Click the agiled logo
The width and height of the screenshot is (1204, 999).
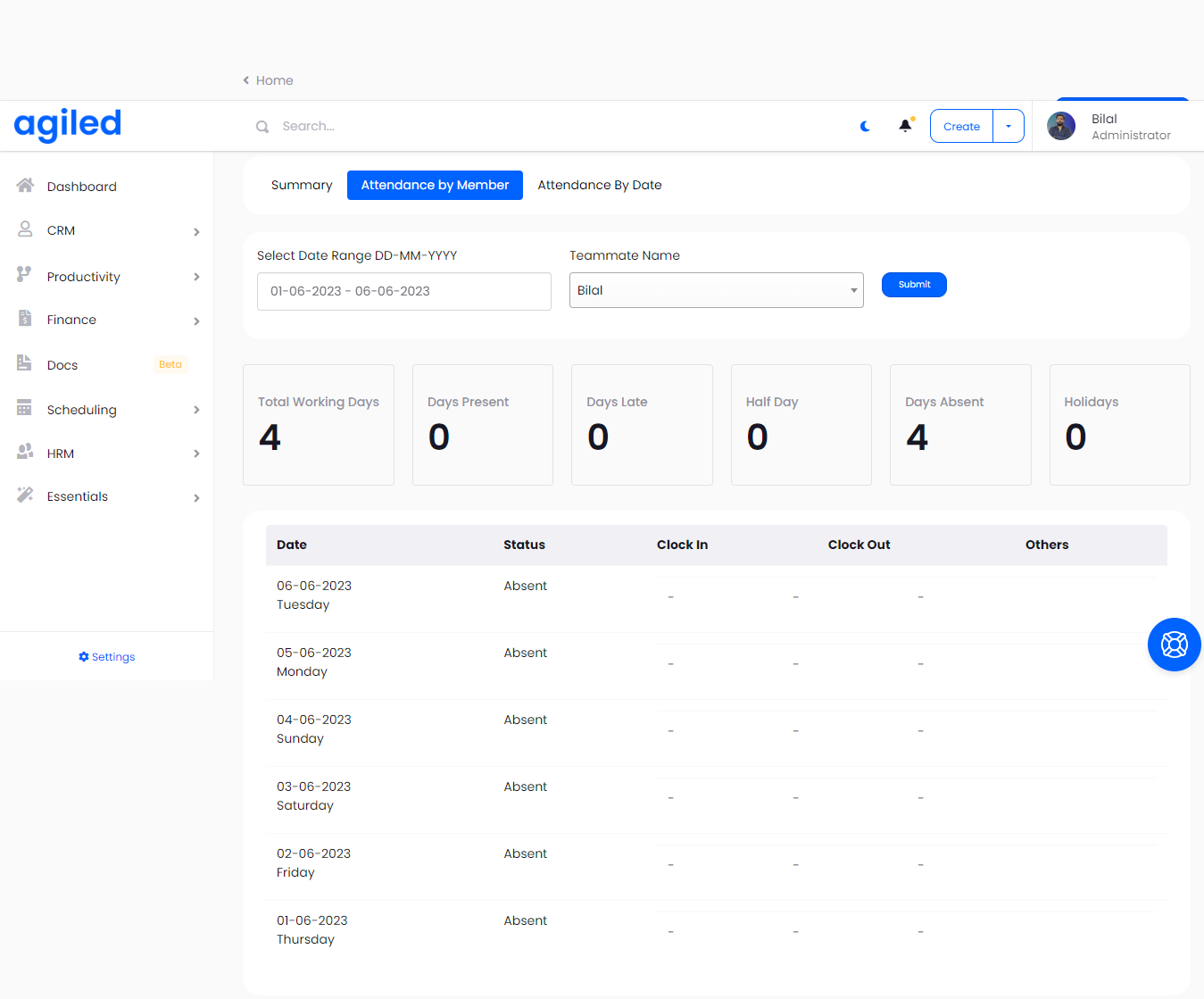(68, 125)
